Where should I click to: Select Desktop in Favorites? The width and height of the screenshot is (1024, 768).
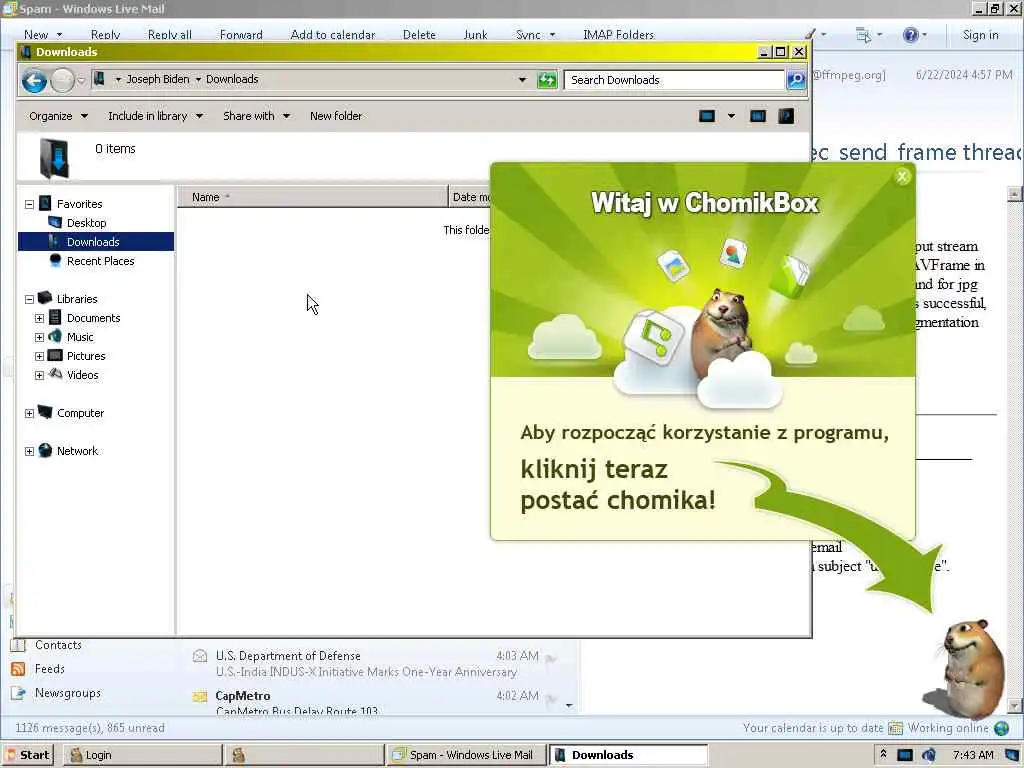(x=86, y=223)
